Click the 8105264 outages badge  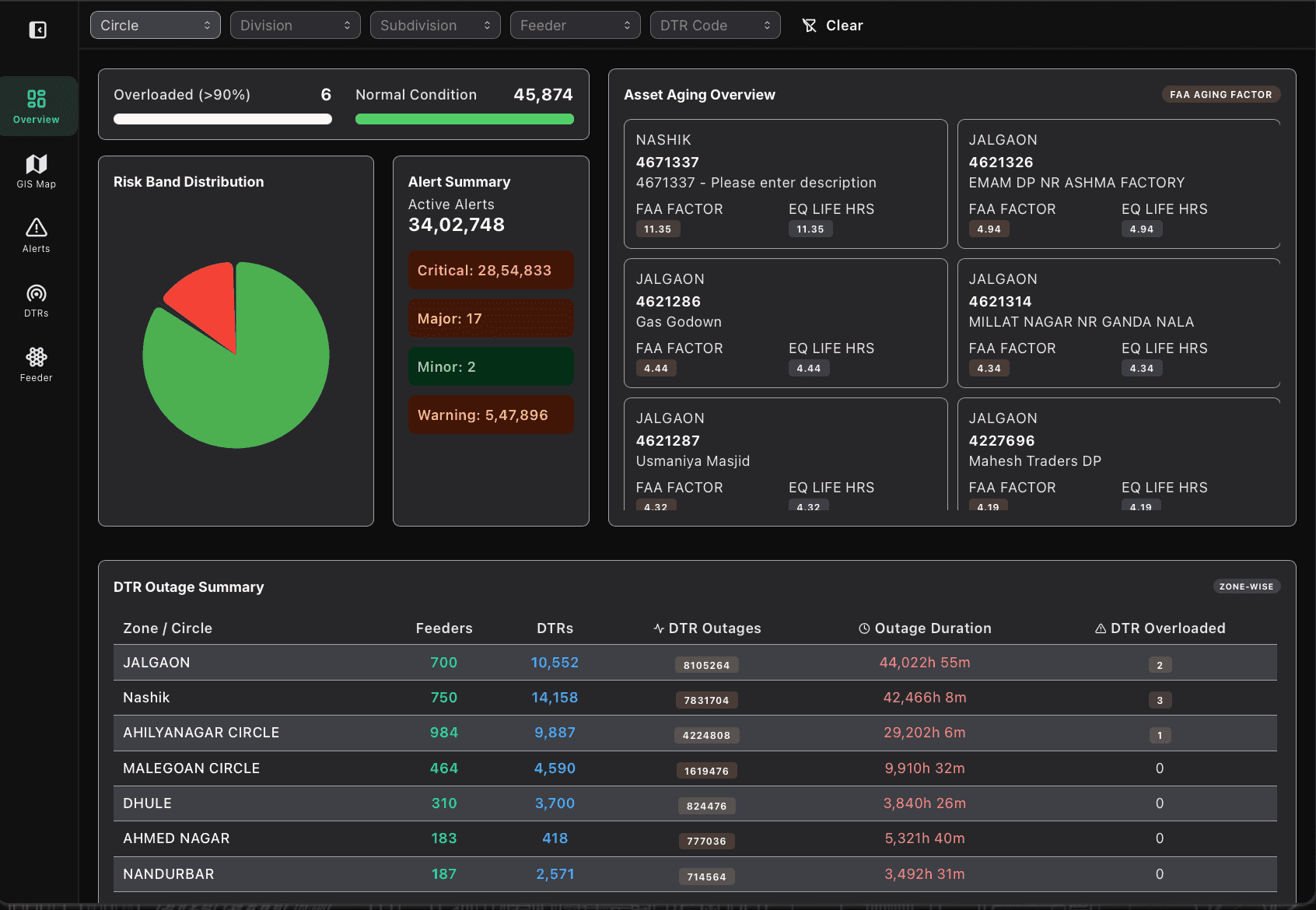click(707, 665)
